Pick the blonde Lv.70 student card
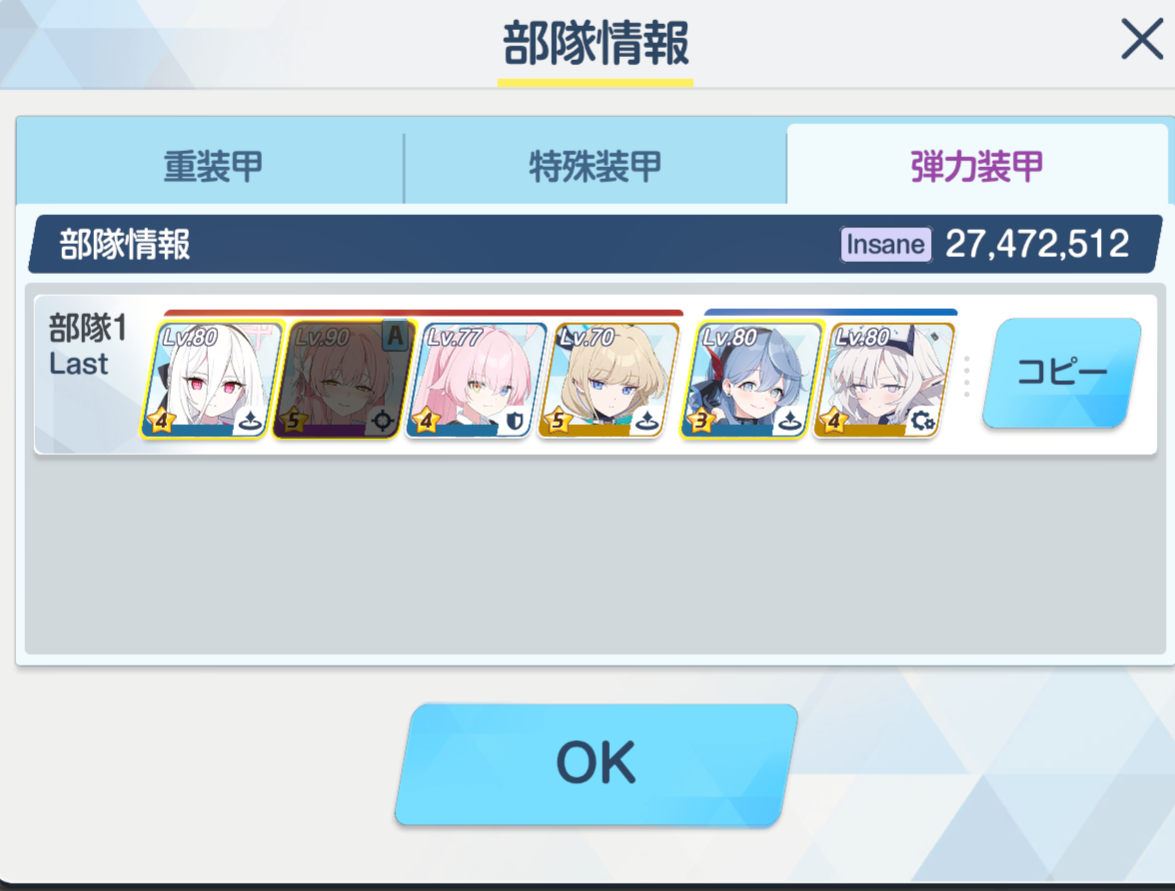This screenshot has width=1175, height=891. (x=610, y=379)
